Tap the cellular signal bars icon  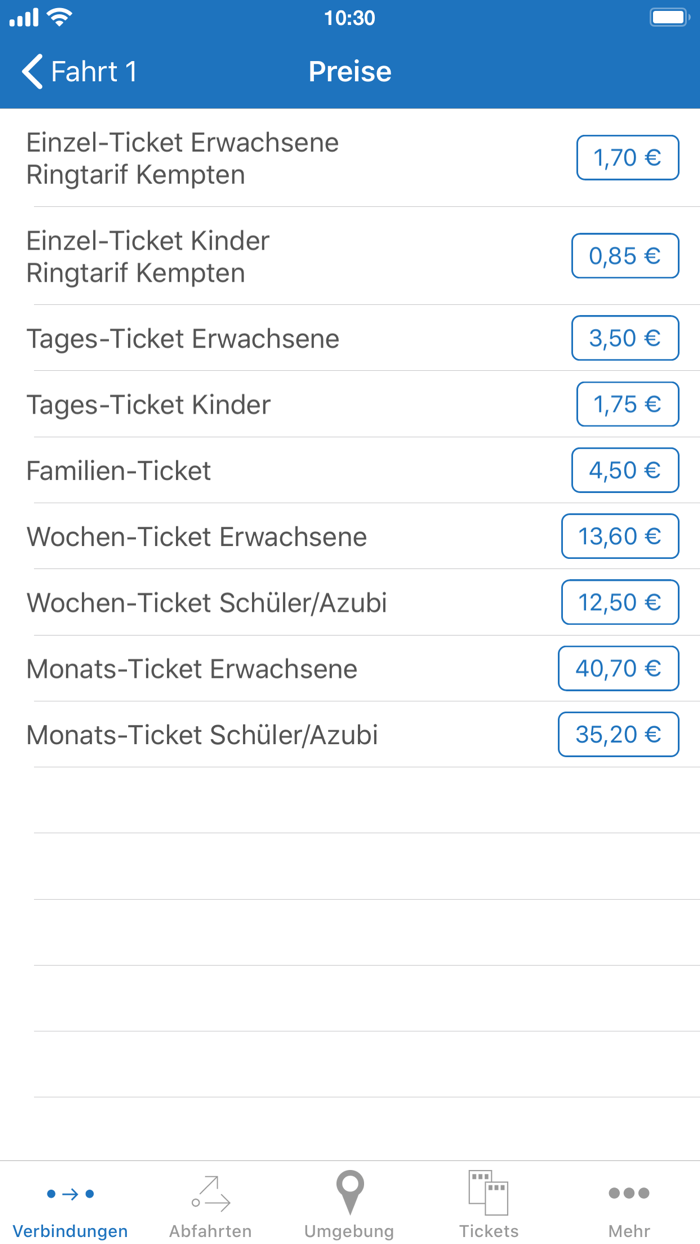tap(26, 17)
